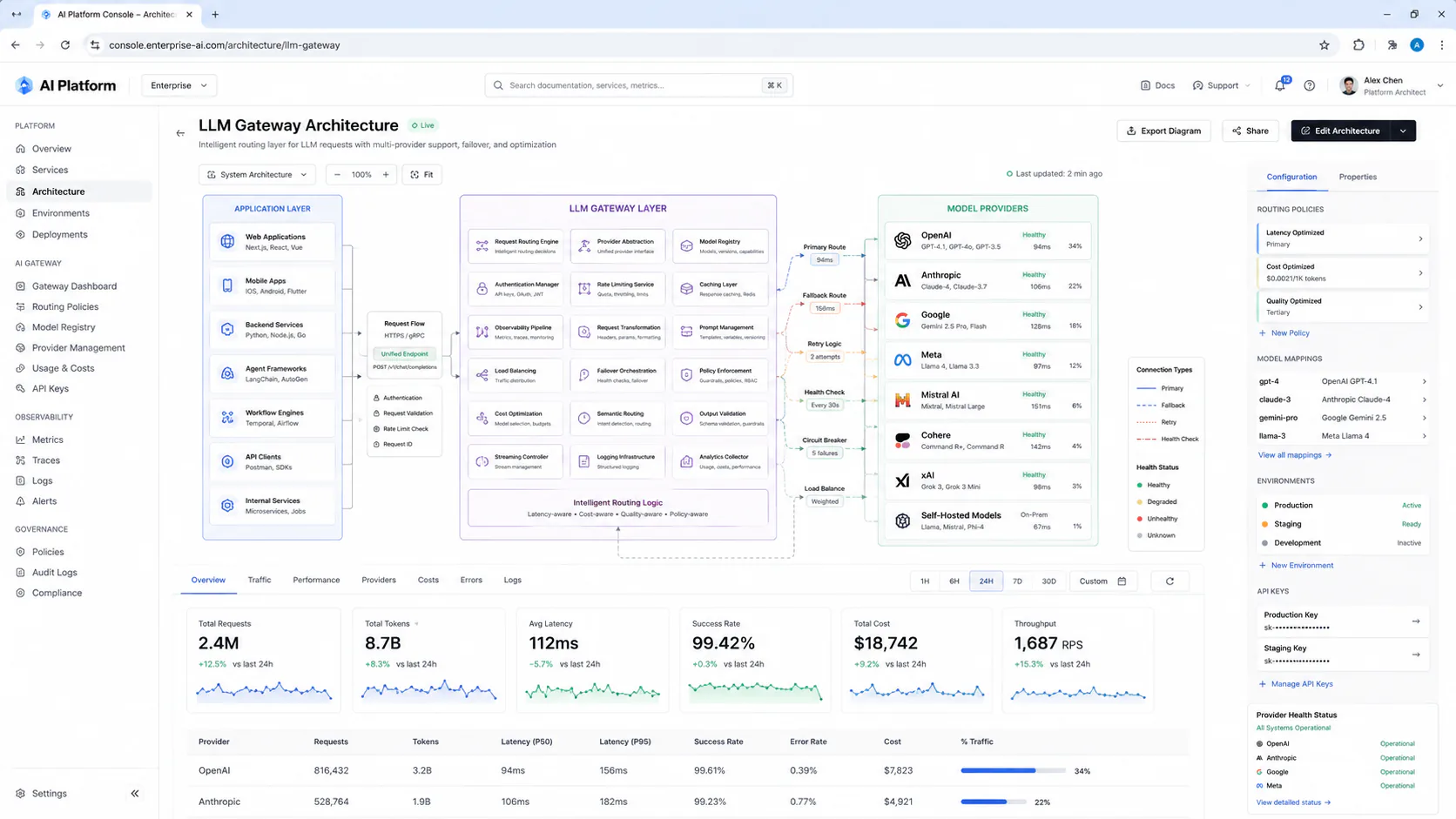1456x819 pixels.
Task: Open a new browser tab
Action: coord(215,15)
